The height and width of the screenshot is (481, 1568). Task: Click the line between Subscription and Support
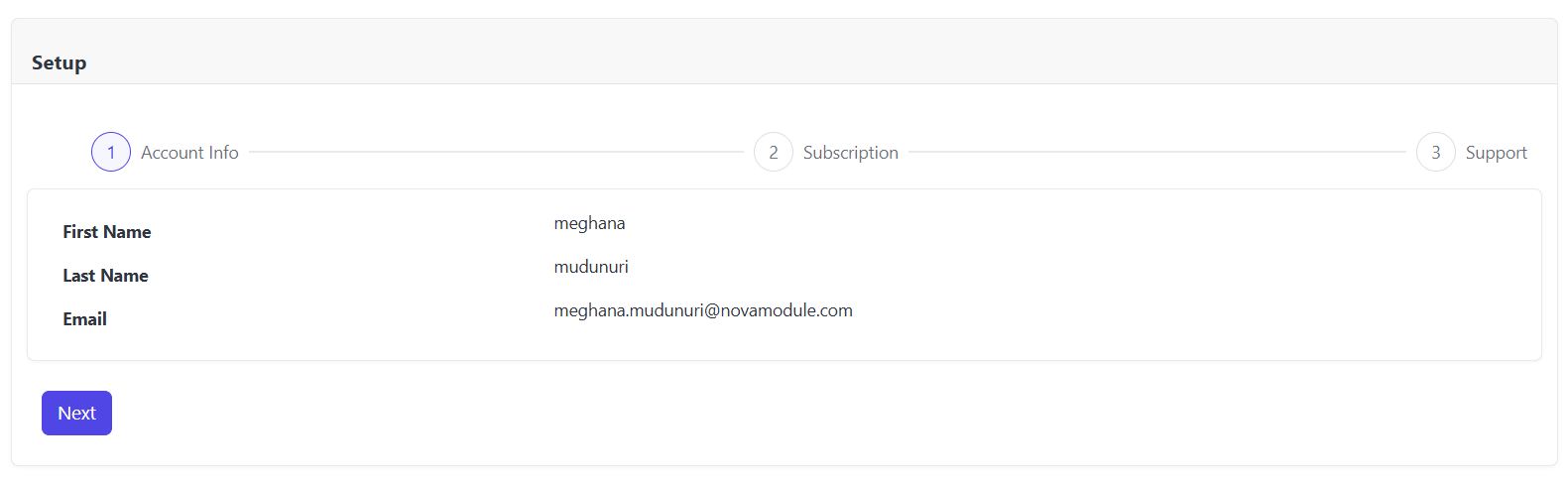1156,152
